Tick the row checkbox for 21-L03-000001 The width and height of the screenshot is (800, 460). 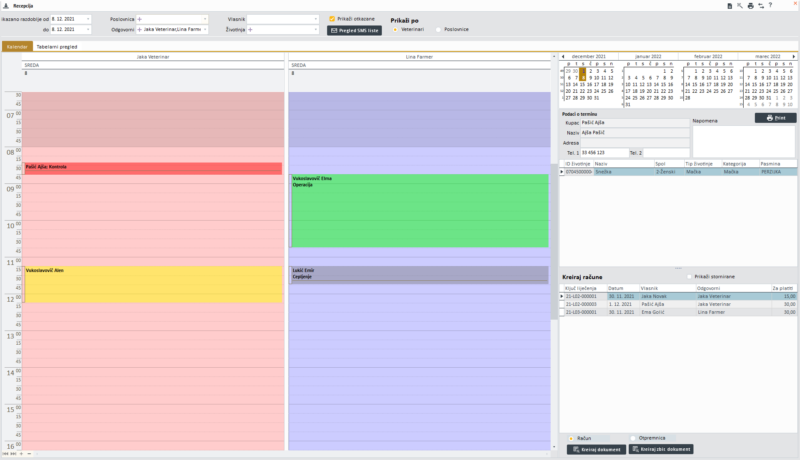point(562,312)
